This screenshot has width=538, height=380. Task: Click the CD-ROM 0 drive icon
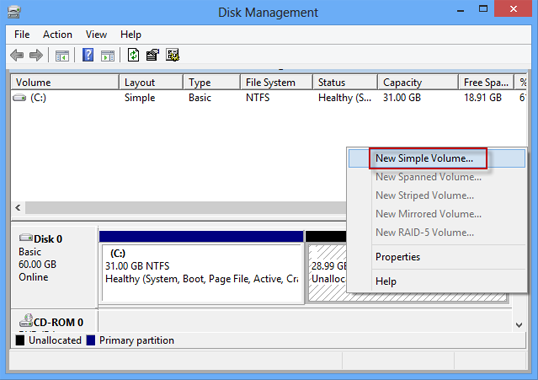[26, 320]
